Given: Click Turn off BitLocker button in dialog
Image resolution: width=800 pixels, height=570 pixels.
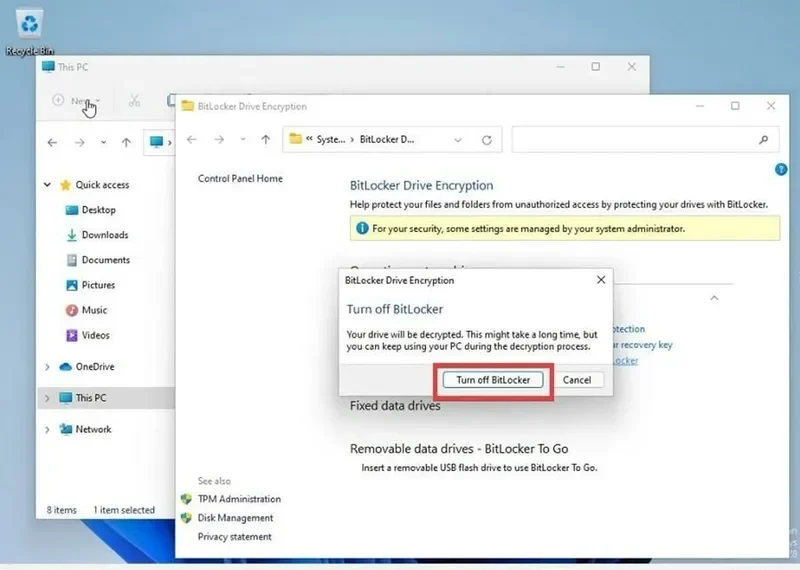Looking at the screenshot, I should click(x=493, y=380).
